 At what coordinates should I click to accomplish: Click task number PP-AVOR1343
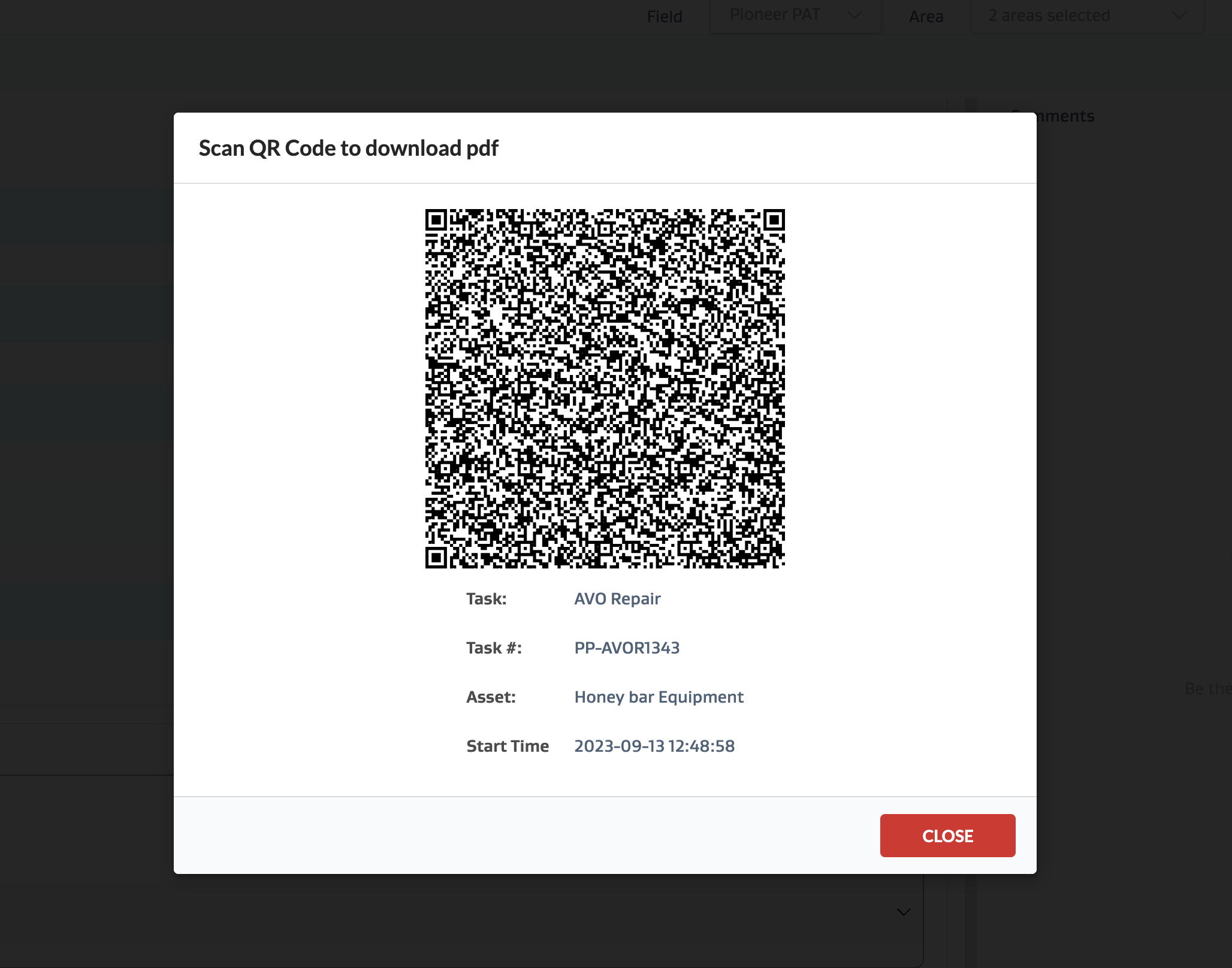pos(626,648)
